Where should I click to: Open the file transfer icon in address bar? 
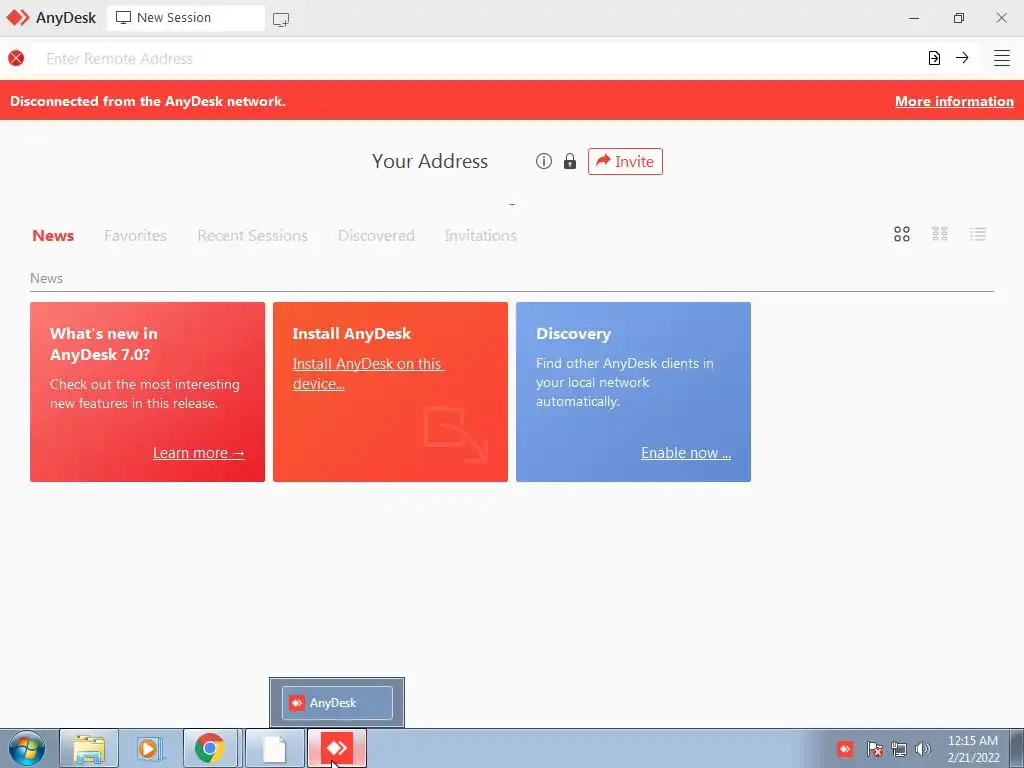pyautogui.click(x=935, y=58)
